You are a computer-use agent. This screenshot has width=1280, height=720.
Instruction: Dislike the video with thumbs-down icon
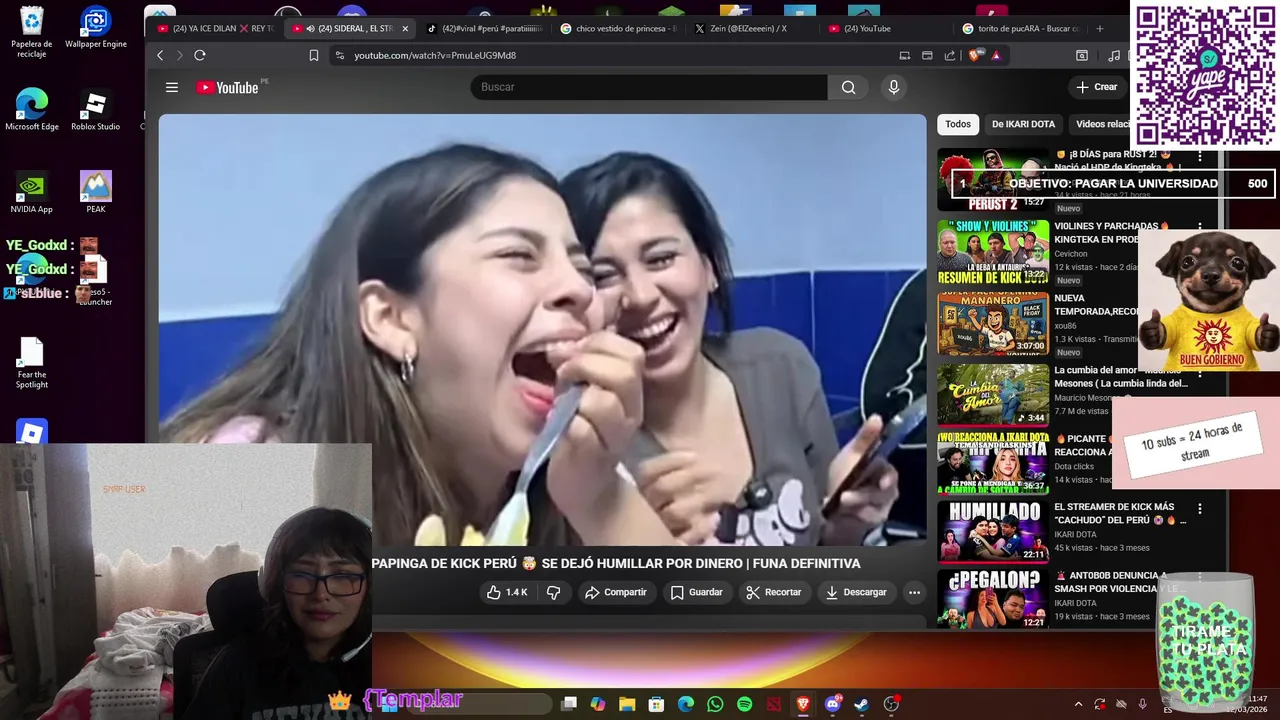pyautogui.click(x=553, y=592)
